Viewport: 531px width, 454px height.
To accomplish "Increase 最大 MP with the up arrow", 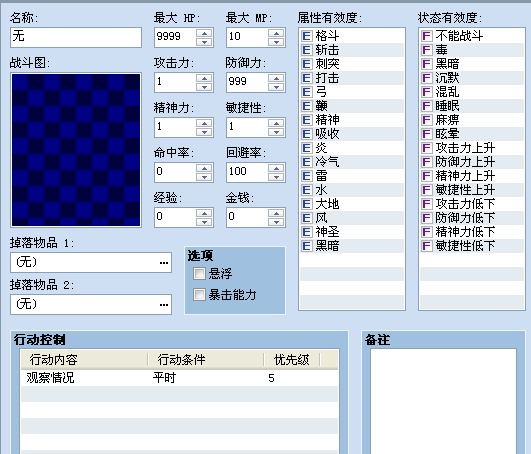I will point(276,33).
